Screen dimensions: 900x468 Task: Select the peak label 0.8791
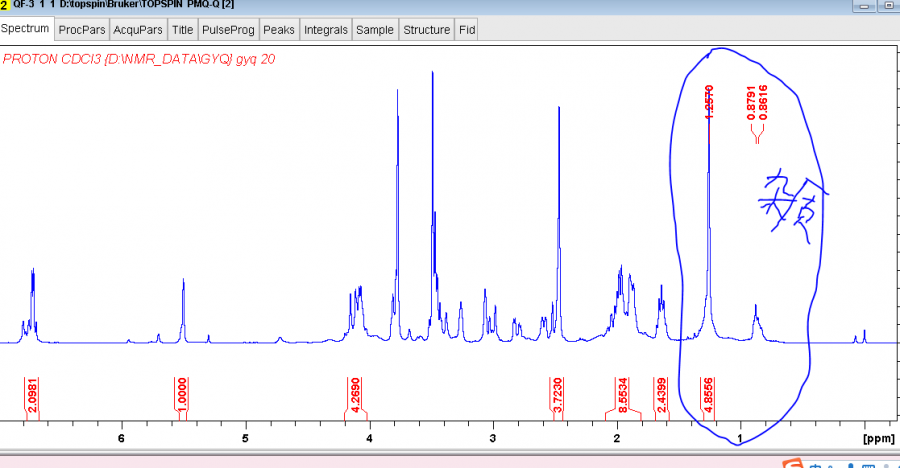click(751, 103)
